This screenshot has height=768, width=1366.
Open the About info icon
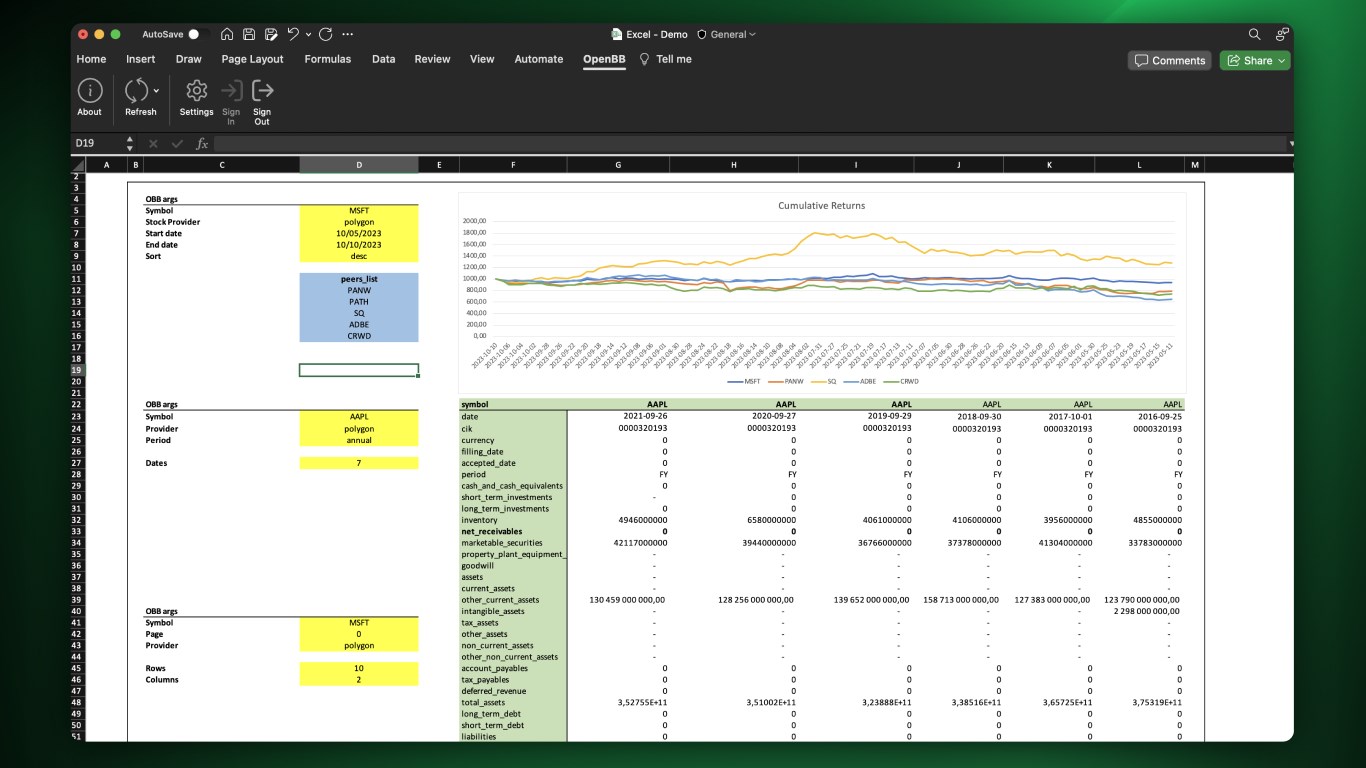pyautogui.click(x=90, y=91)
